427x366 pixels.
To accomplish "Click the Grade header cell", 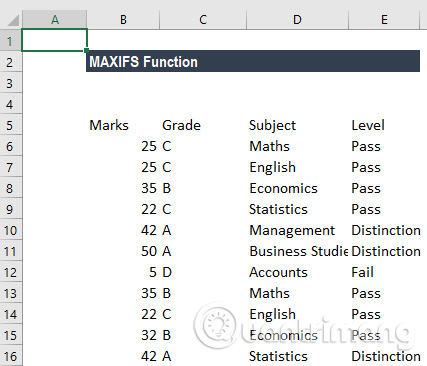I will click(203, 125).
